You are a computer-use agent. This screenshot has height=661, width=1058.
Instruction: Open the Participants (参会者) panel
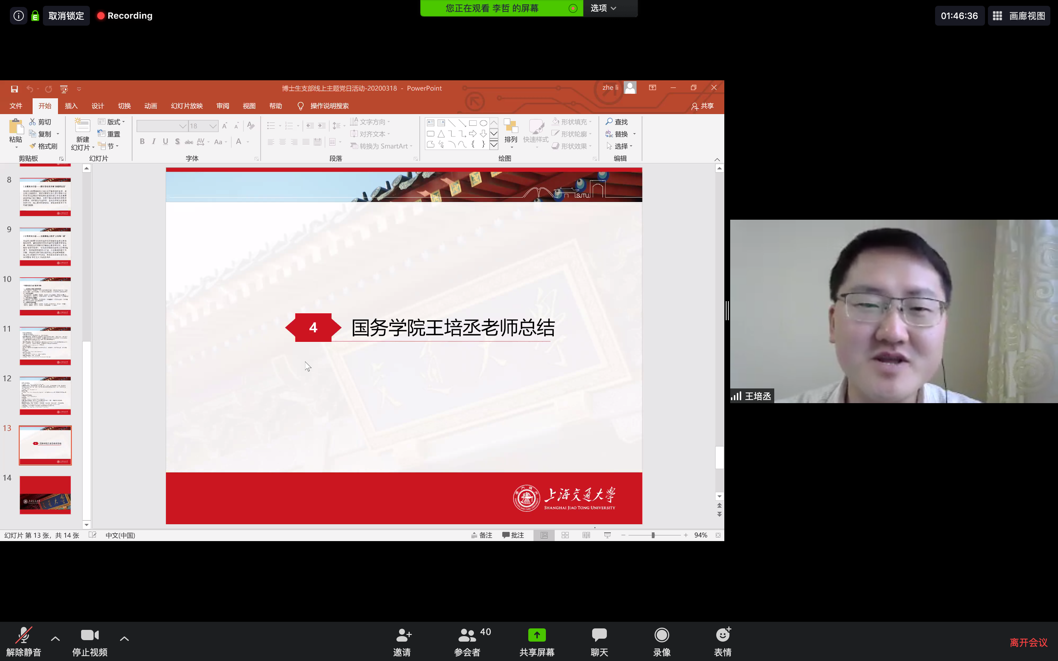click(x=467, y=636)
